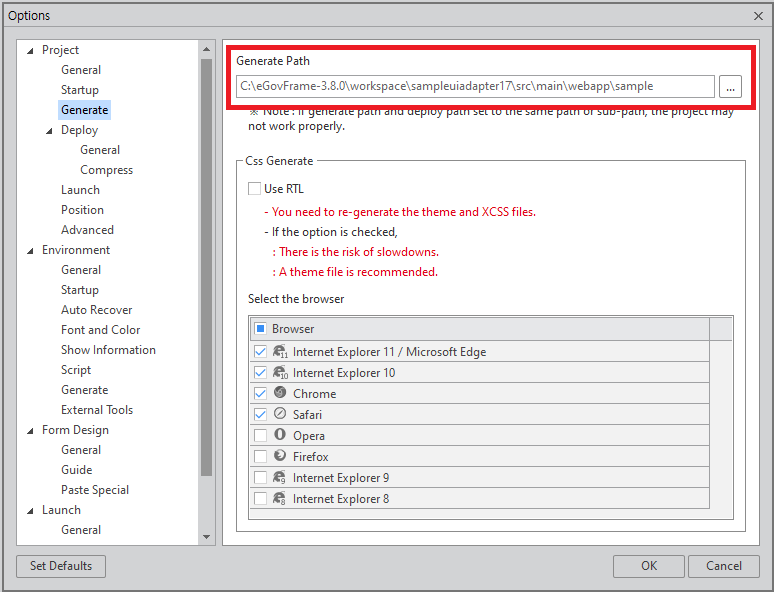Collapse the Environment tree node
This screenshot has width=774, height=592.
30,250
